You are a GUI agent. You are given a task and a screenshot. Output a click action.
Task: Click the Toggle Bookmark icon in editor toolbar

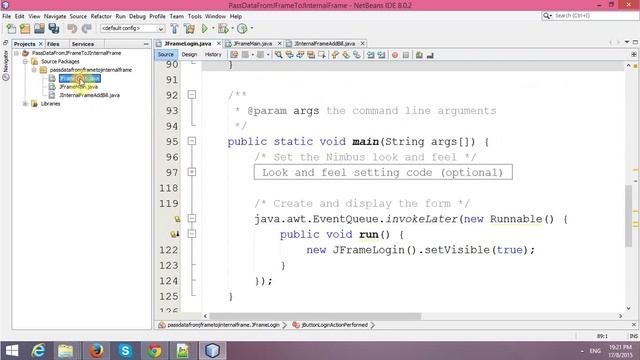point(357,55)
